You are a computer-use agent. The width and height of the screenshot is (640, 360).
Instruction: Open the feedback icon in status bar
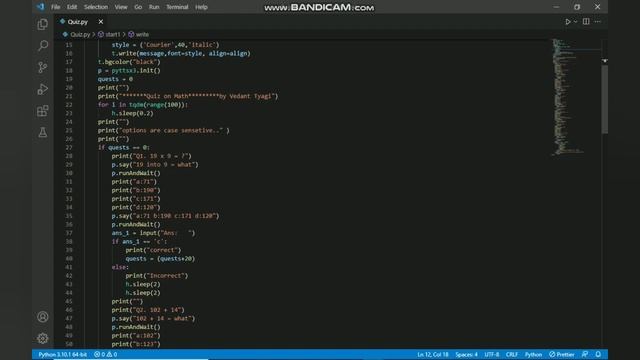pos(585,354)
